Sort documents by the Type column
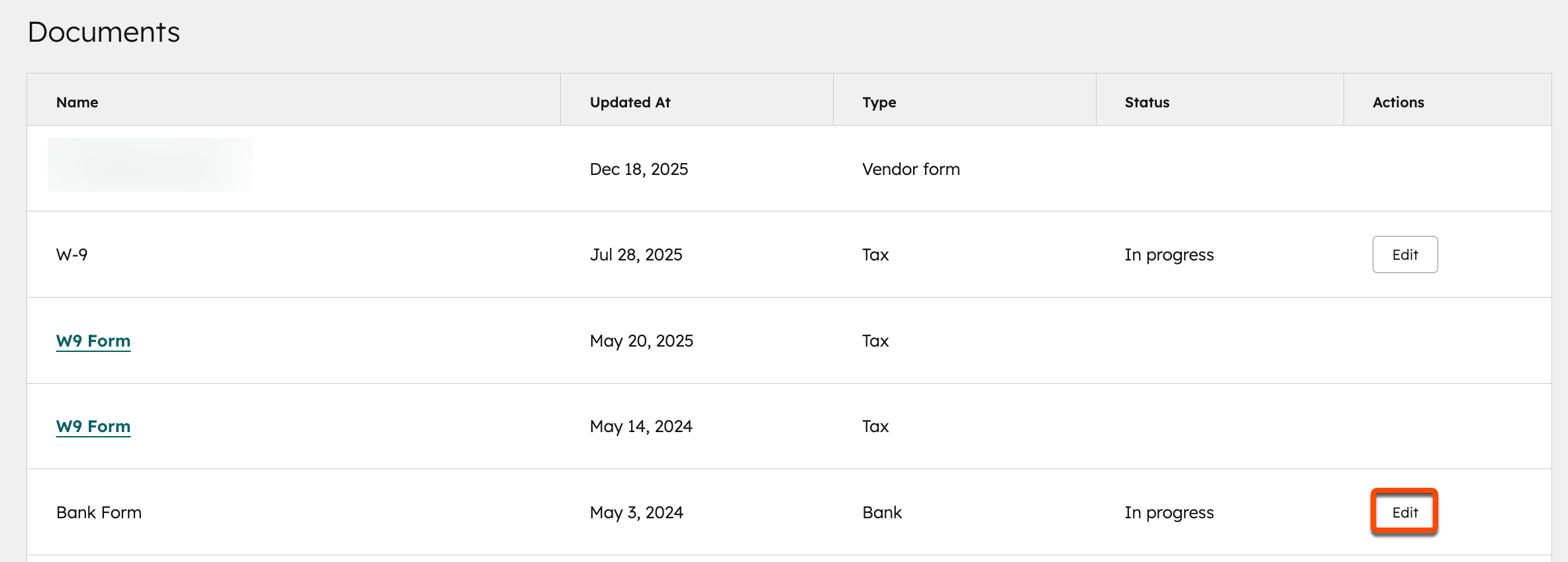 (879, 101)
